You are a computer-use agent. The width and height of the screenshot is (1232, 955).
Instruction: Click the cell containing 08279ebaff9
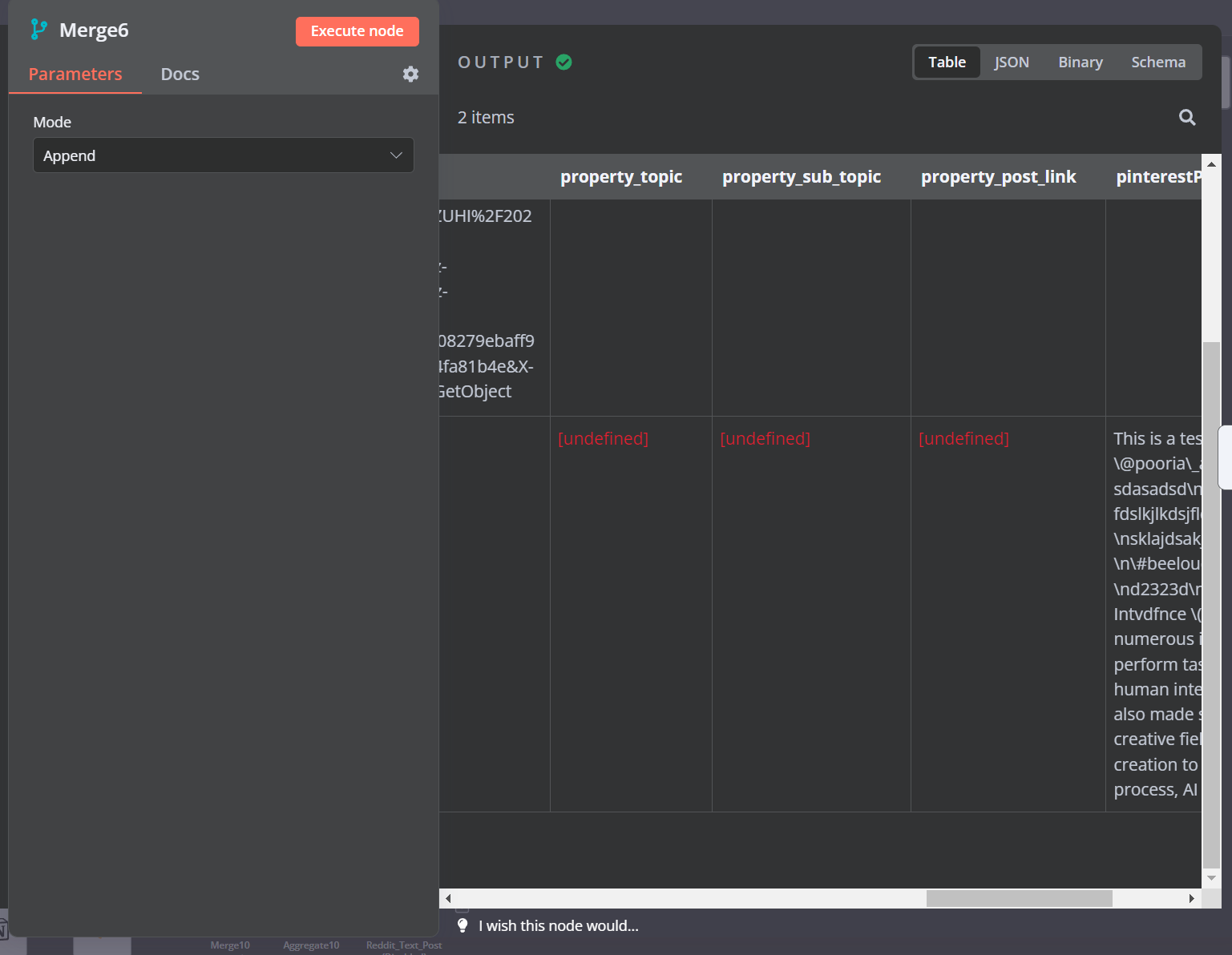pyautogui.click(x=495, y=308)
